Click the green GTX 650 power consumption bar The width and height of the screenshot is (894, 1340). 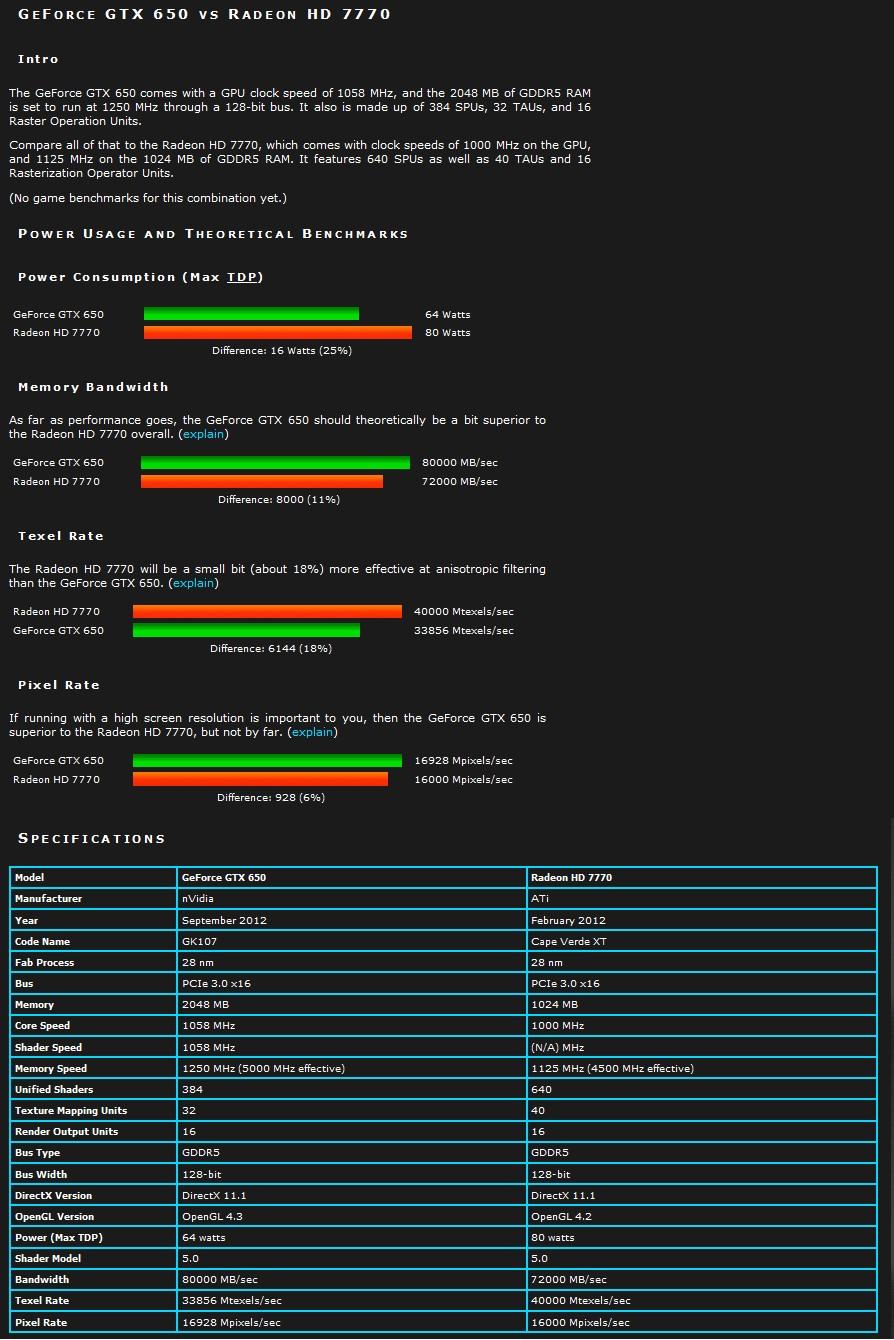[x=251, y=314]
